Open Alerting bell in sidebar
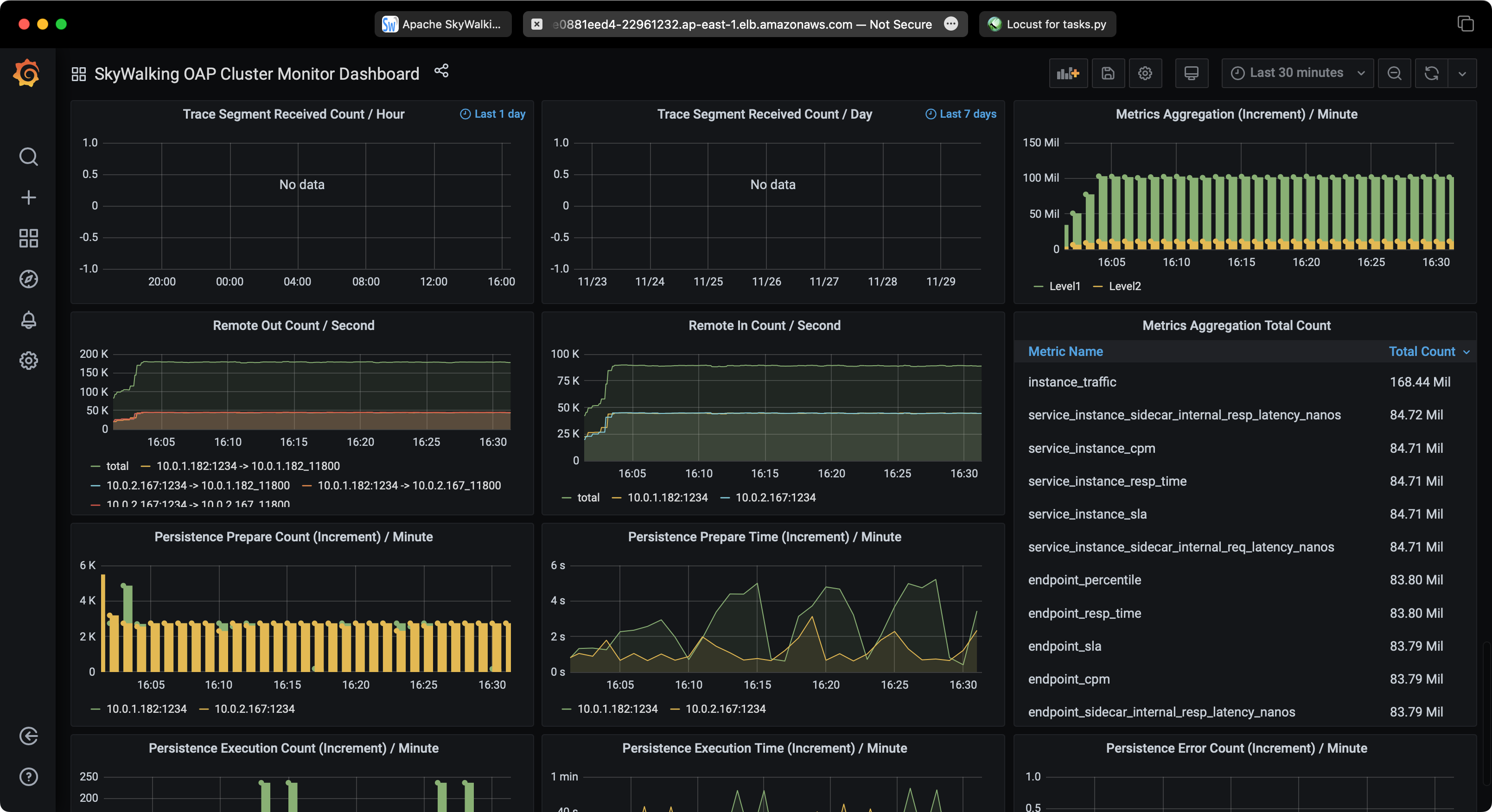This screenshot has height=812, width=1492. point(28,320)
